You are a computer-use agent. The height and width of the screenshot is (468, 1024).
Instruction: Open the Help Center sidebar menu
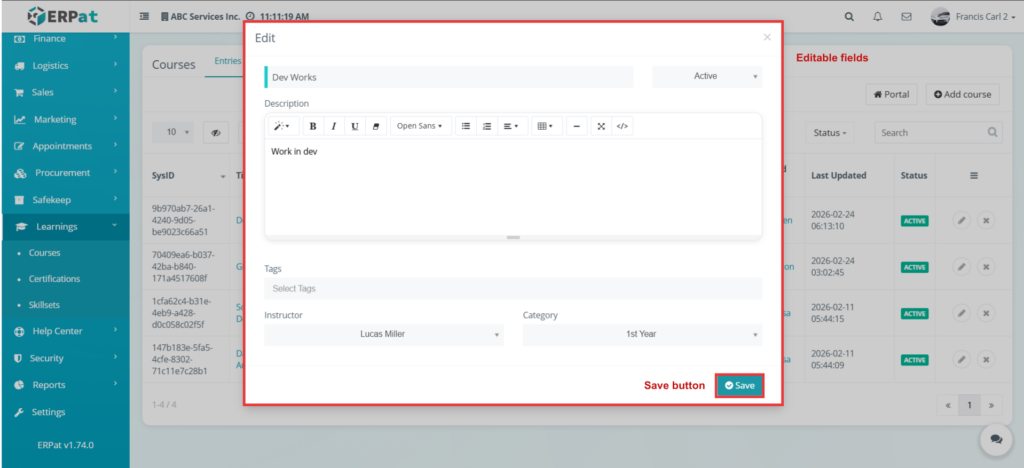click(x=65, y=331)
